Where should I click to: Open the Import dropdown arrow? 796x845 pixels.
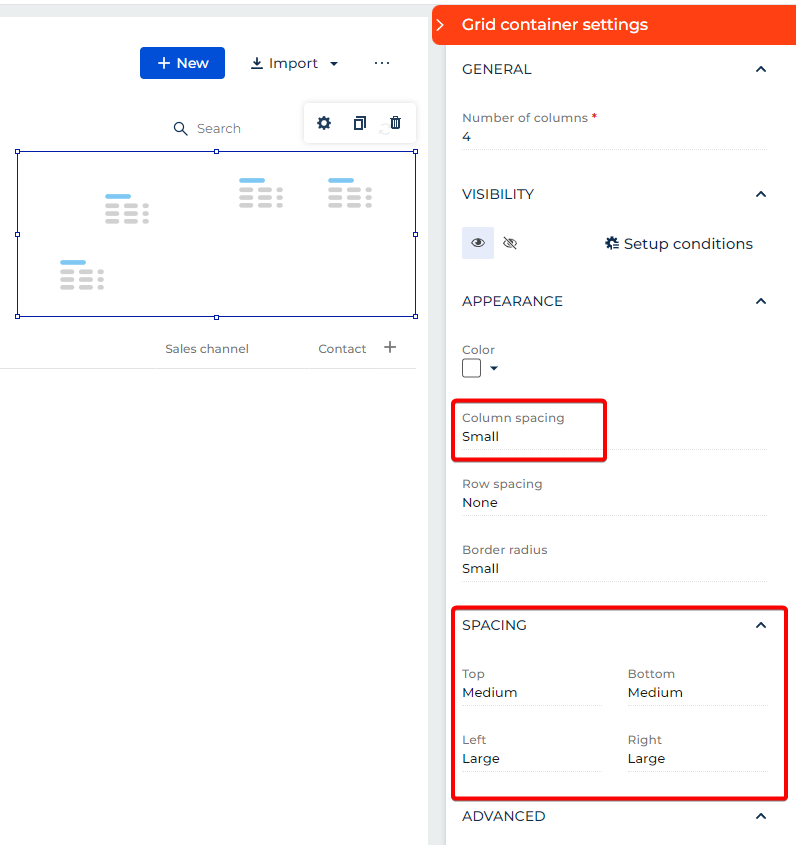(x=334, y=64)
